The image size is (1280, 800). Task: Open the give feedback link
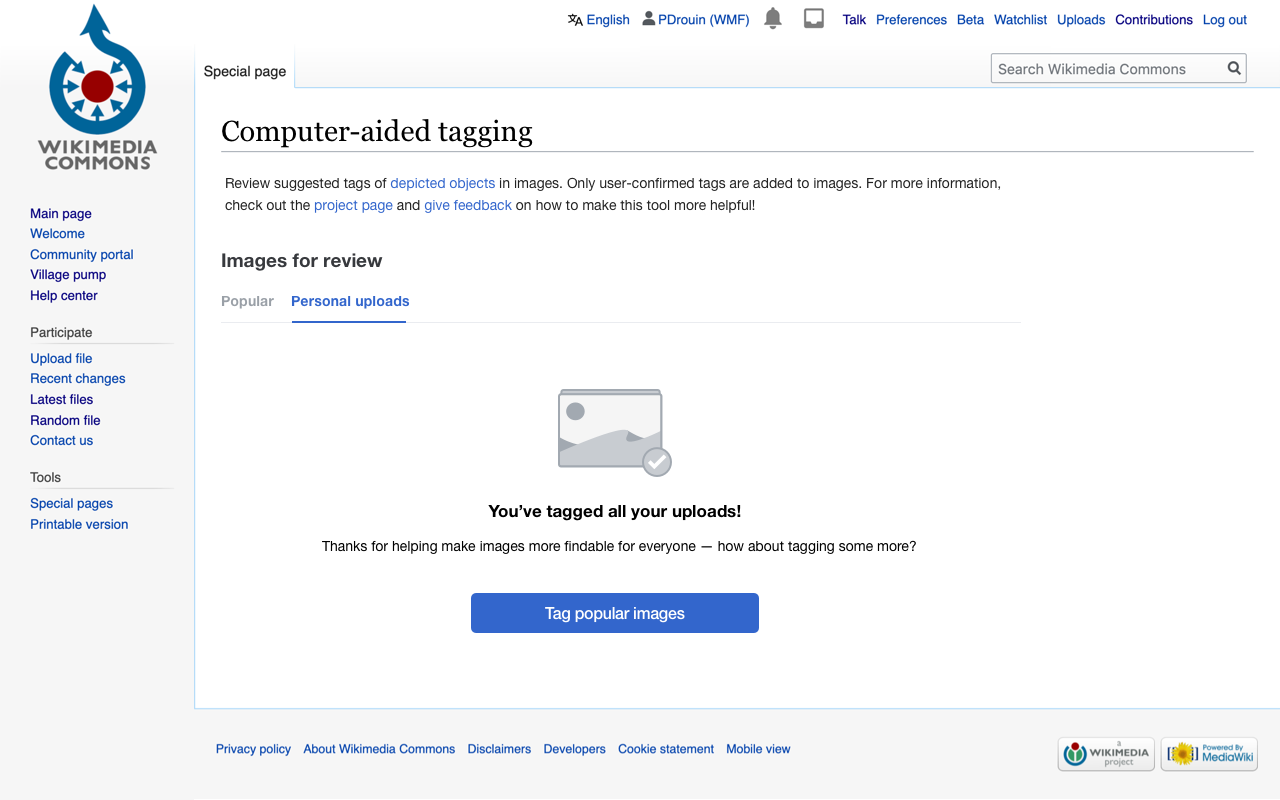pyautogui.click(x=468, y=205)
